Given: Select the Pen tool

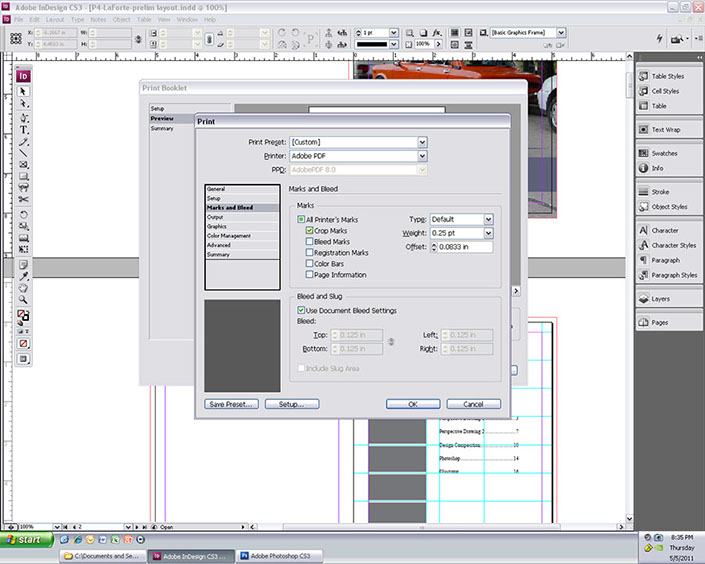Looking at the screenshot, I should [23, 118].
